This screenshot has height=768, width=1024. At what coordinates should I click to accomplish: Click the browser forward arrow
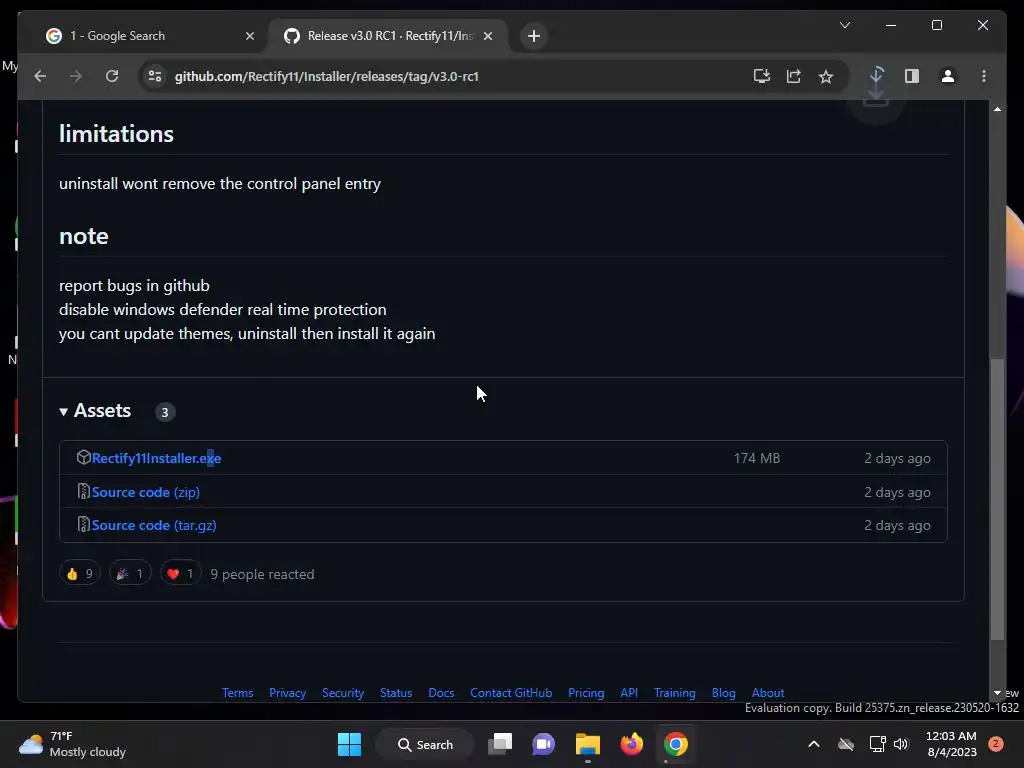pos(76,76)
